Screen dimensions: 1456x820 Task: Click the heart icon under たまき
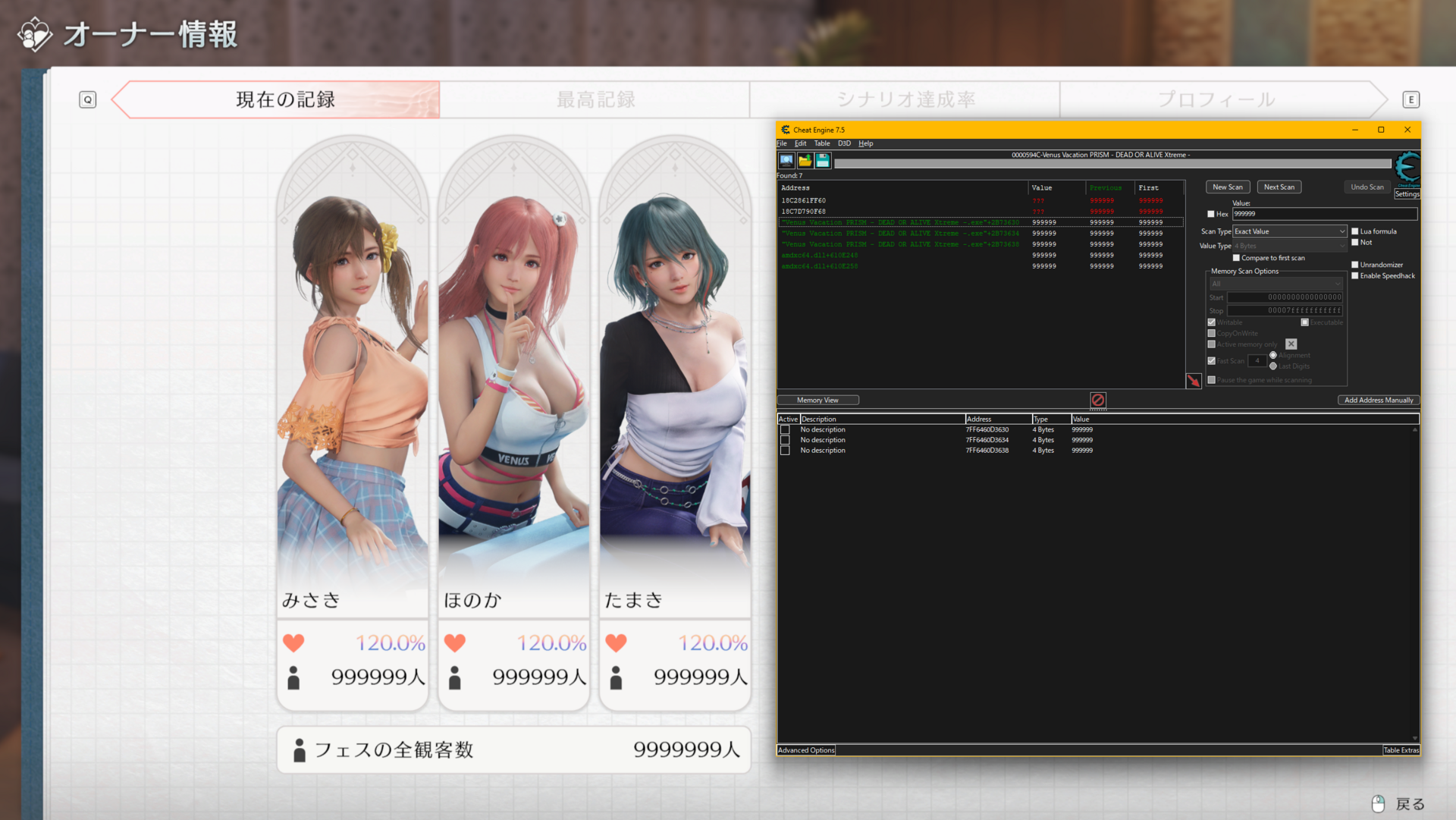[617, 643]
